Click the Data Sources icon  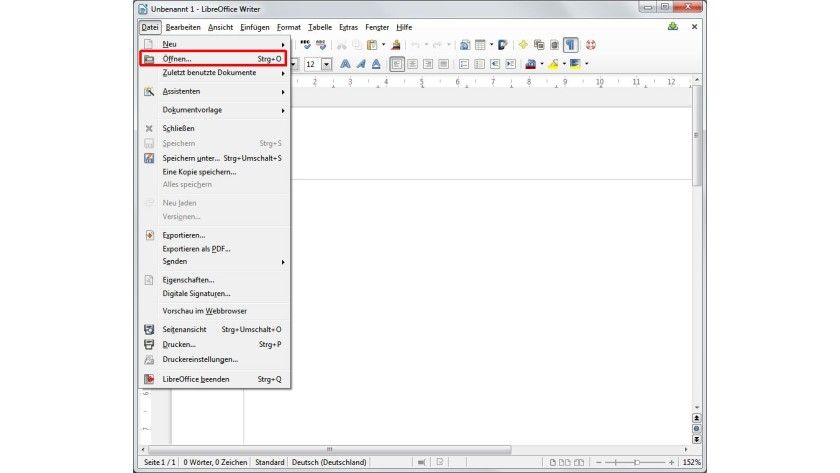(554, 45)
